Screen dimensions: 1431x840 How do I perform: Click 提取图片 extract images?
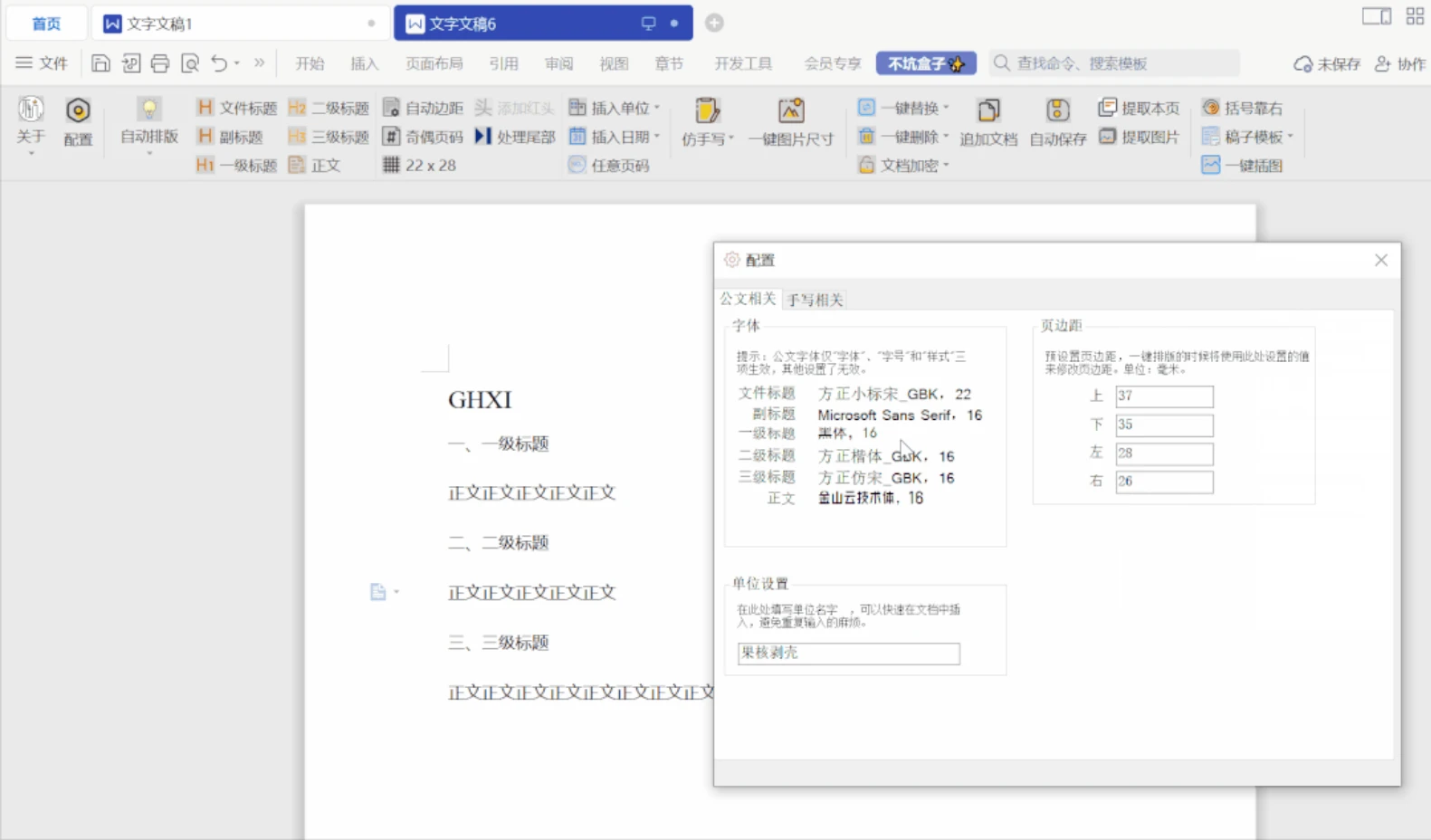(x=1139, y=137)
